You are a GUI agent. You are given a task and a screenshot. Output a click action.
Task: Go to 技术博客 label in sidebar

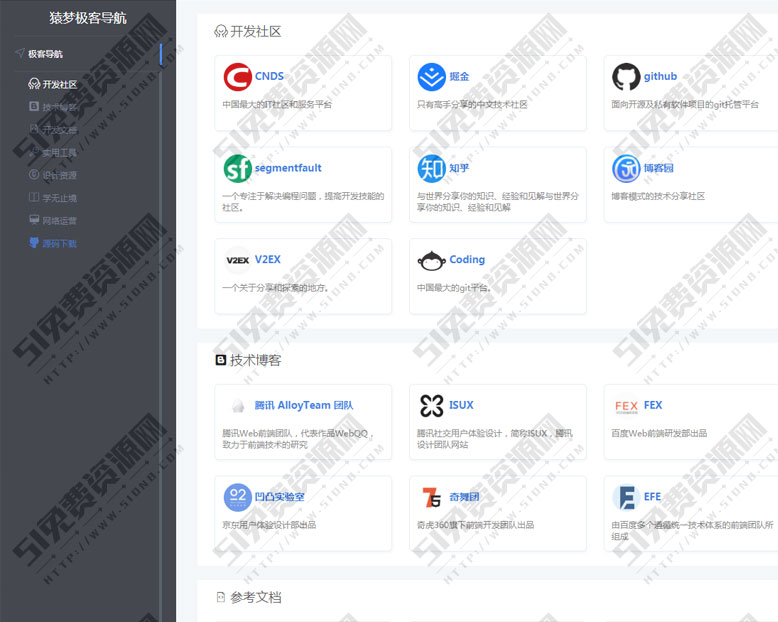pyautogui.click(x=60, y=107)
